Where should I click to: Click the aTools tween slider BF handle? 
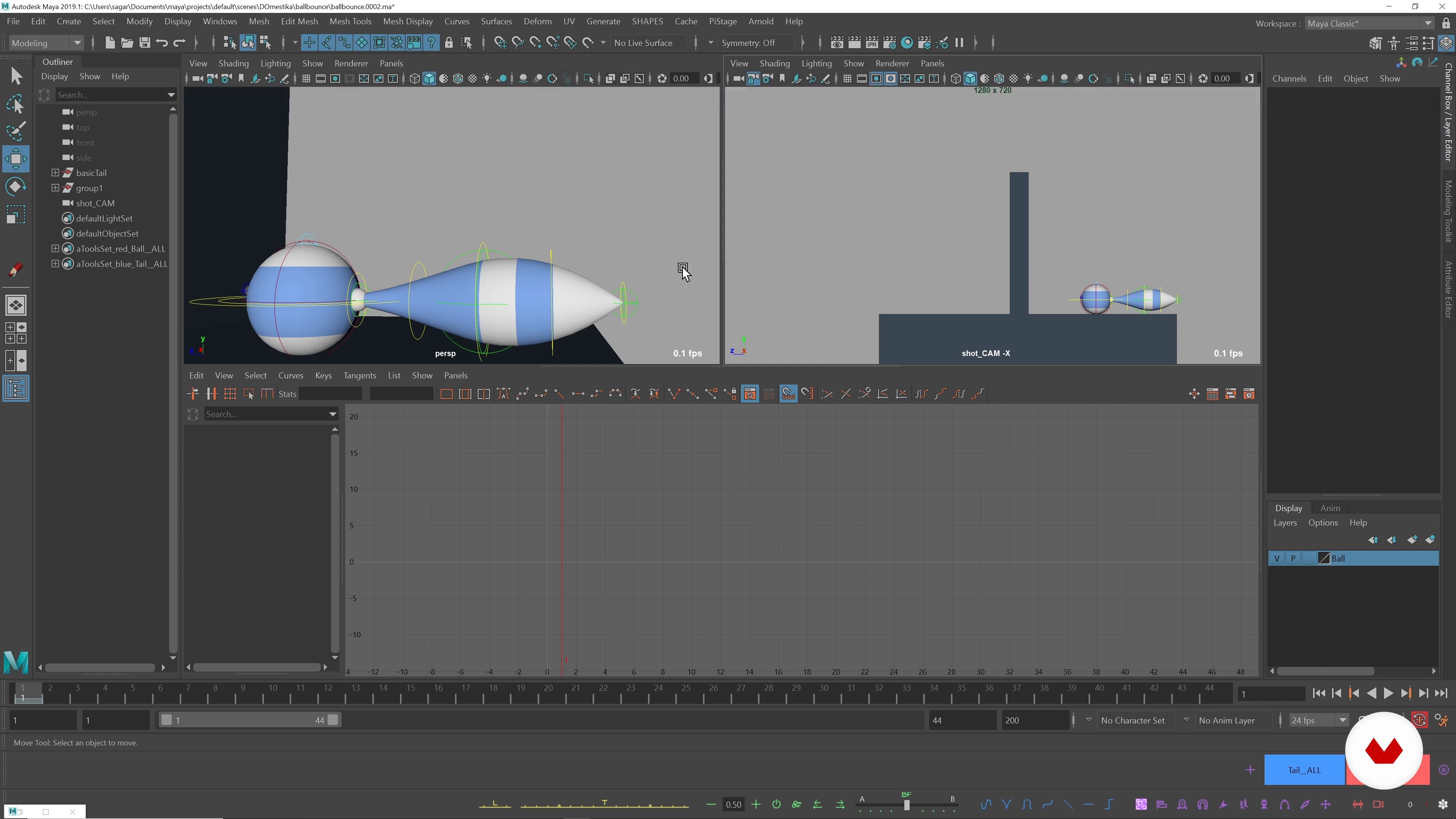[907, 805]
